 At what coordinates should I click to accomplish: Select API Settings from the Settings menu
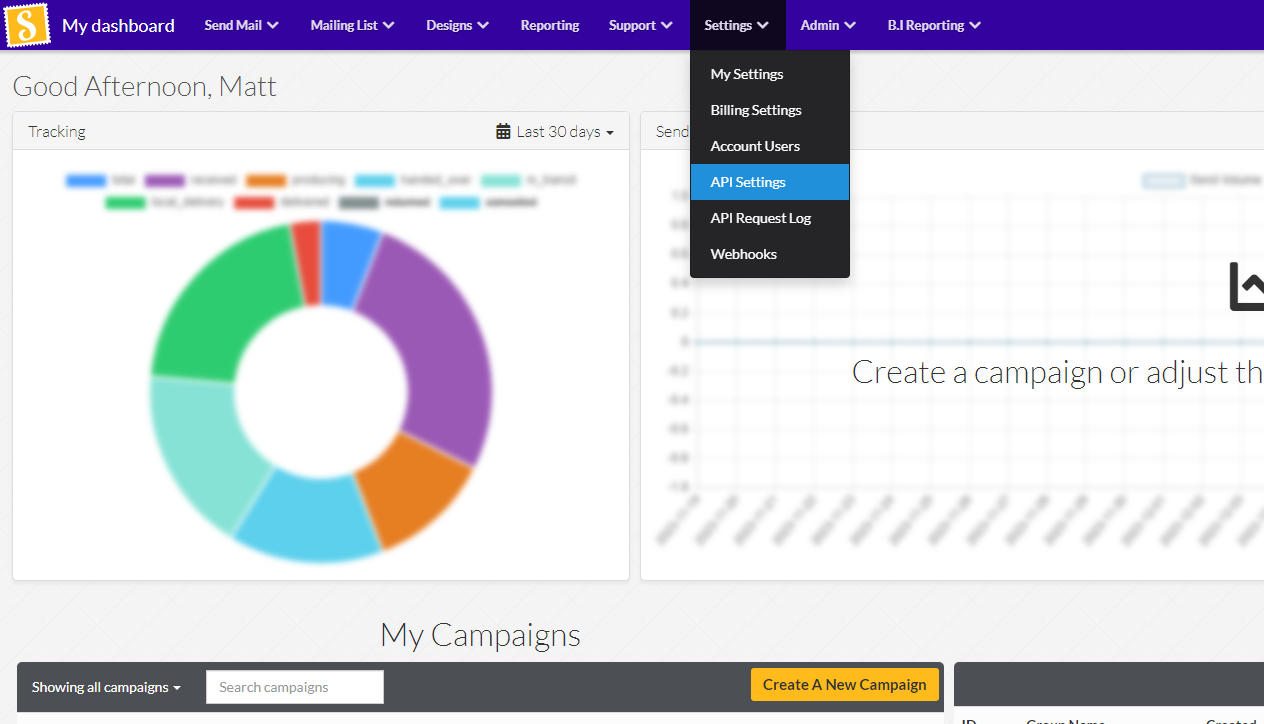click(748, 182)
